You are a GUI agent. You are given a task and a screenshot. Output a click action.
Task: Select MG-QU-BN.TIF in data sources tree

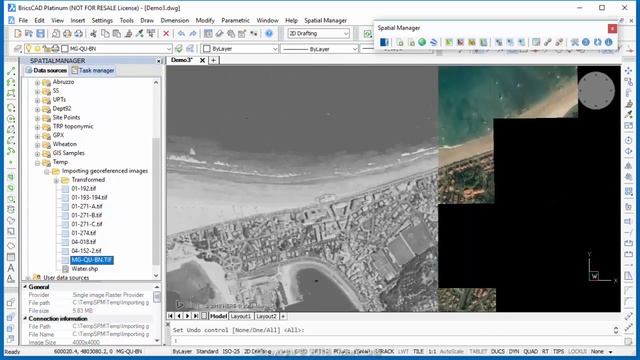pos(92,260)
